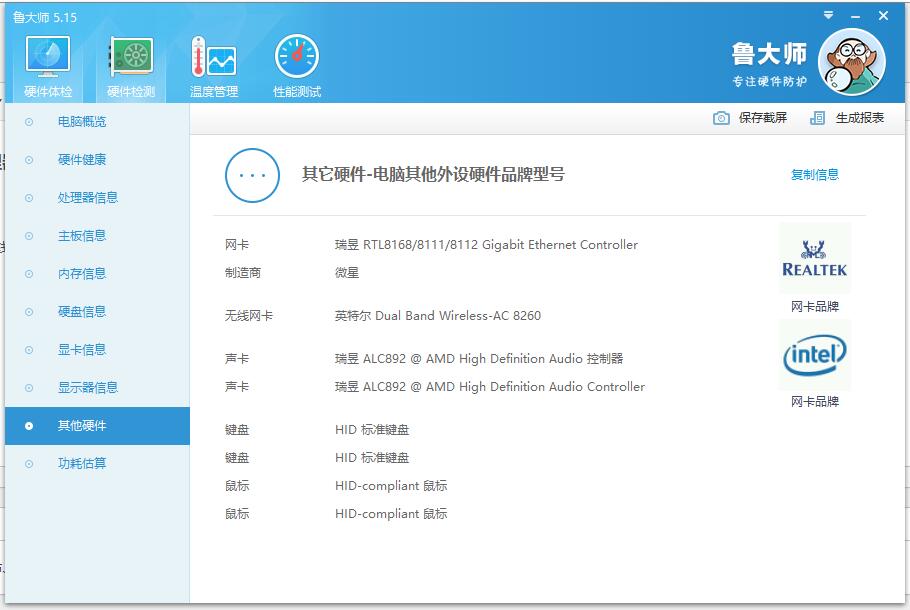Click ALC892 AMD High Definition Audio Controller text
910x610 pixels.
tap(490, 387)
